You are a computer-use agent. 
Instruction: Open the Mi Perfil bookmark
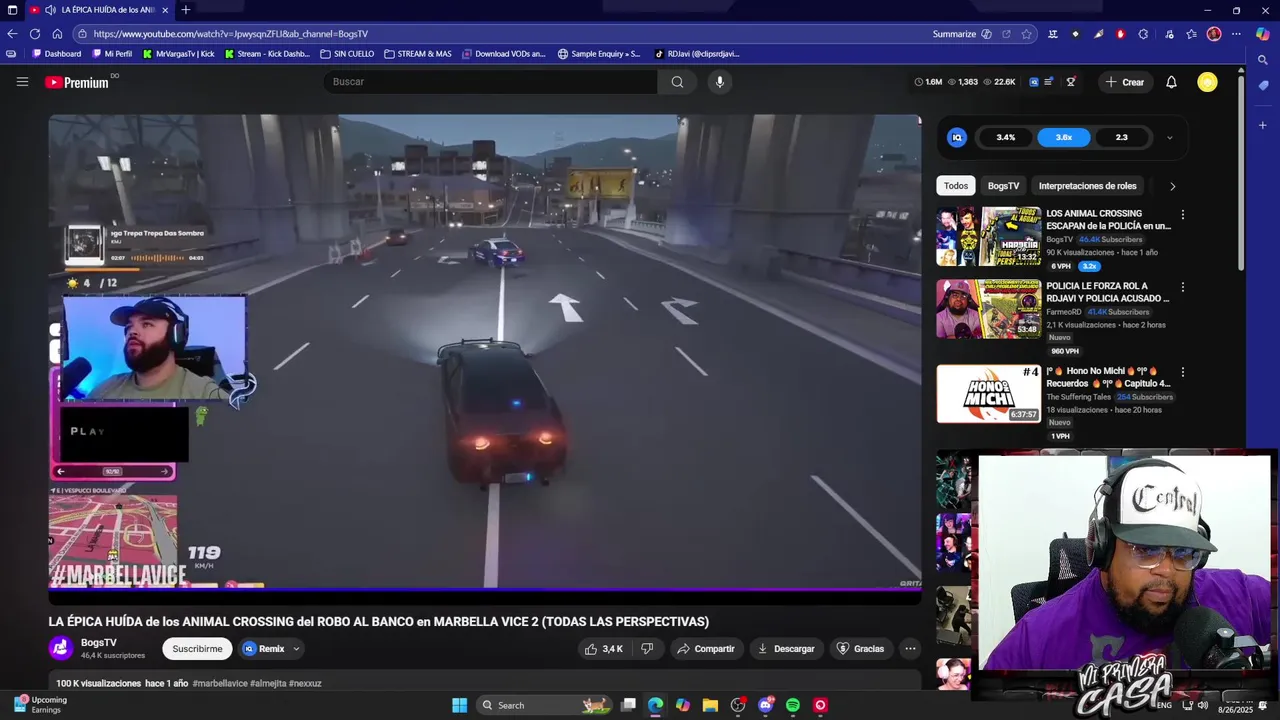(x=112, y=54)
